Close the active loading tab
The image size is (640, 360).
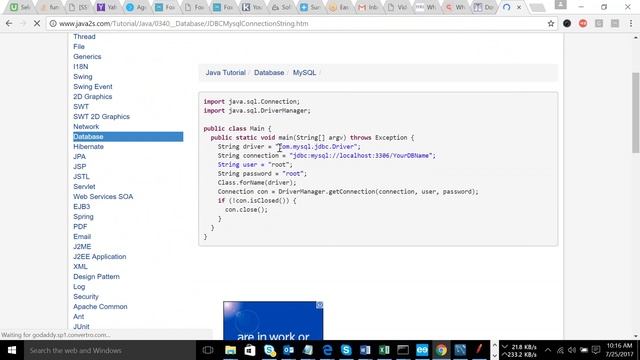519,7
